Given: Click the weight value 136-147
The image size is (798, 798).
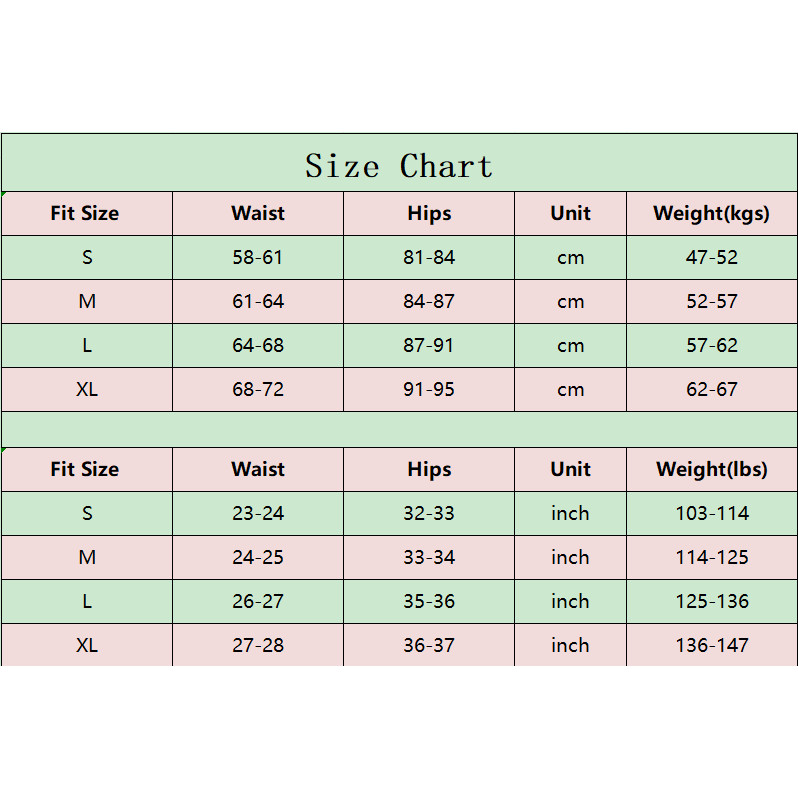Looking at the screenshot, I should click(x=712, y=645).
